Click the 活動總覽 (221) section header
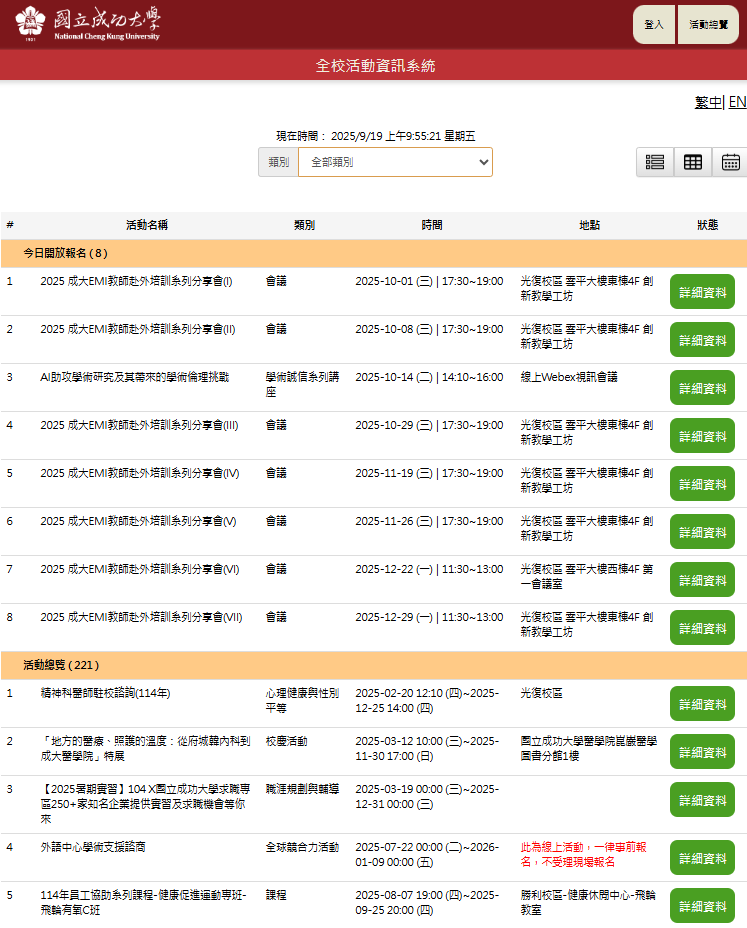Image resolution: width=747 pixels, height=928 pixels. pyautogui.click(x=62, y=665)
